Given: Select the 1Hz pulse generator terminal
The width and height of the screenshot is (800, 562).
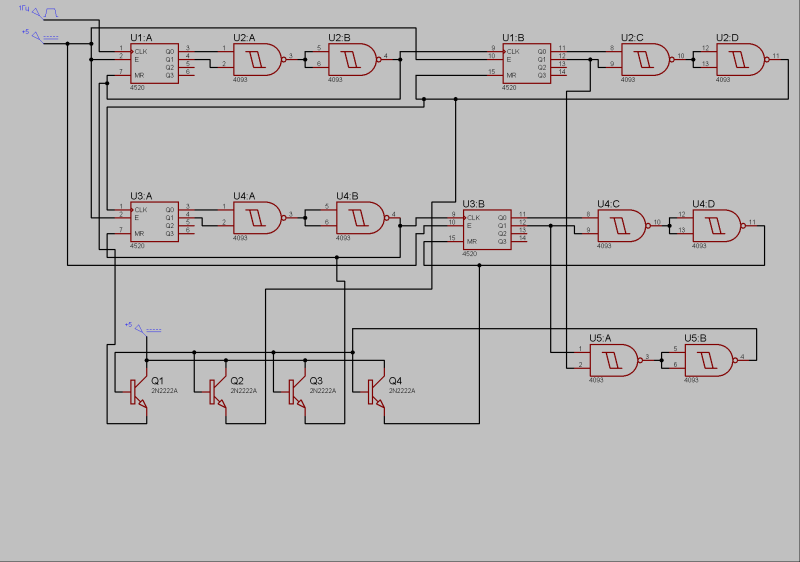Looking at the screenshot, I should (39, 12).
